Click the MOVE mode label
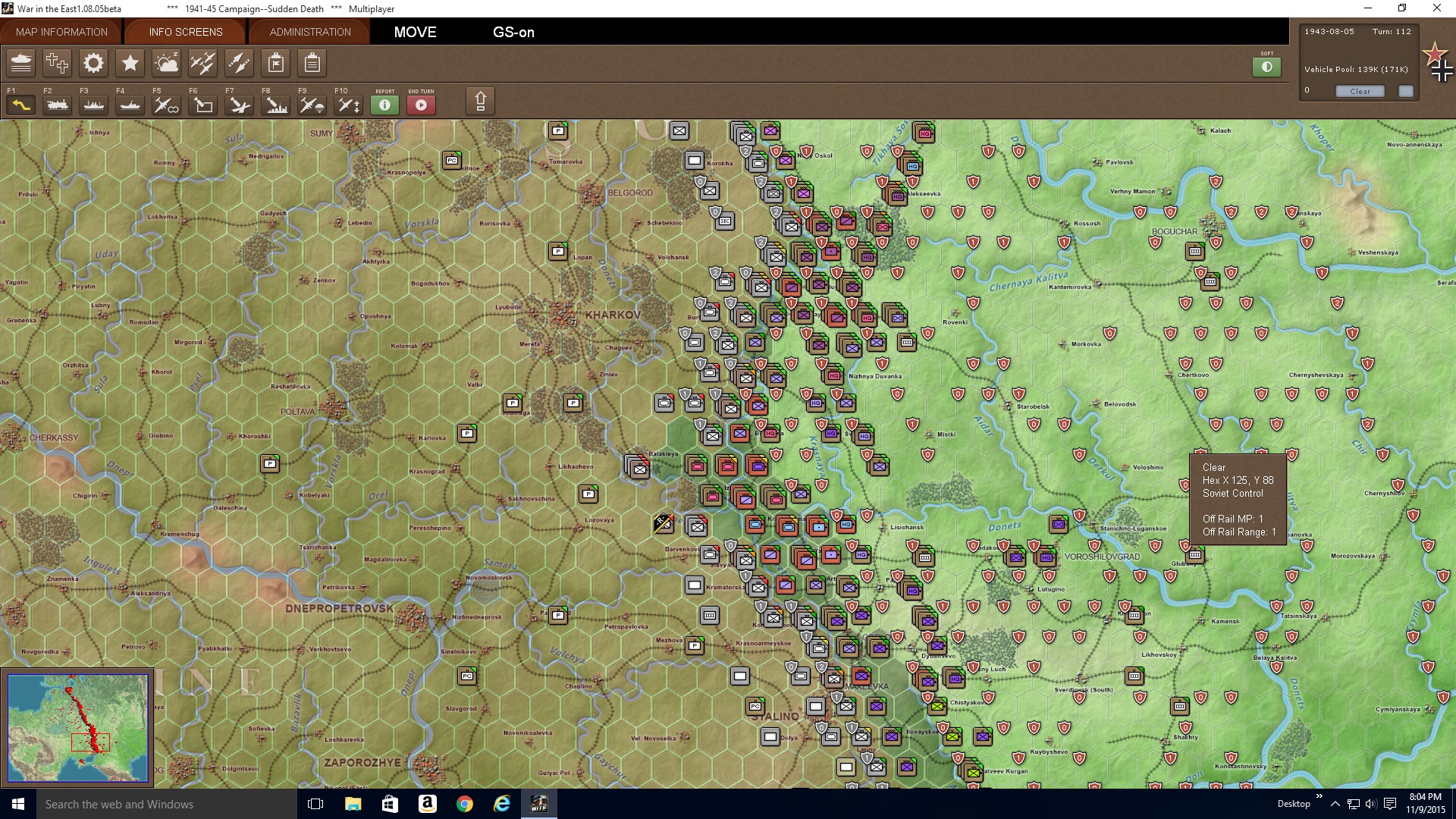The height and width of the screenshot is (819, 1456). [x=415, y=32]
